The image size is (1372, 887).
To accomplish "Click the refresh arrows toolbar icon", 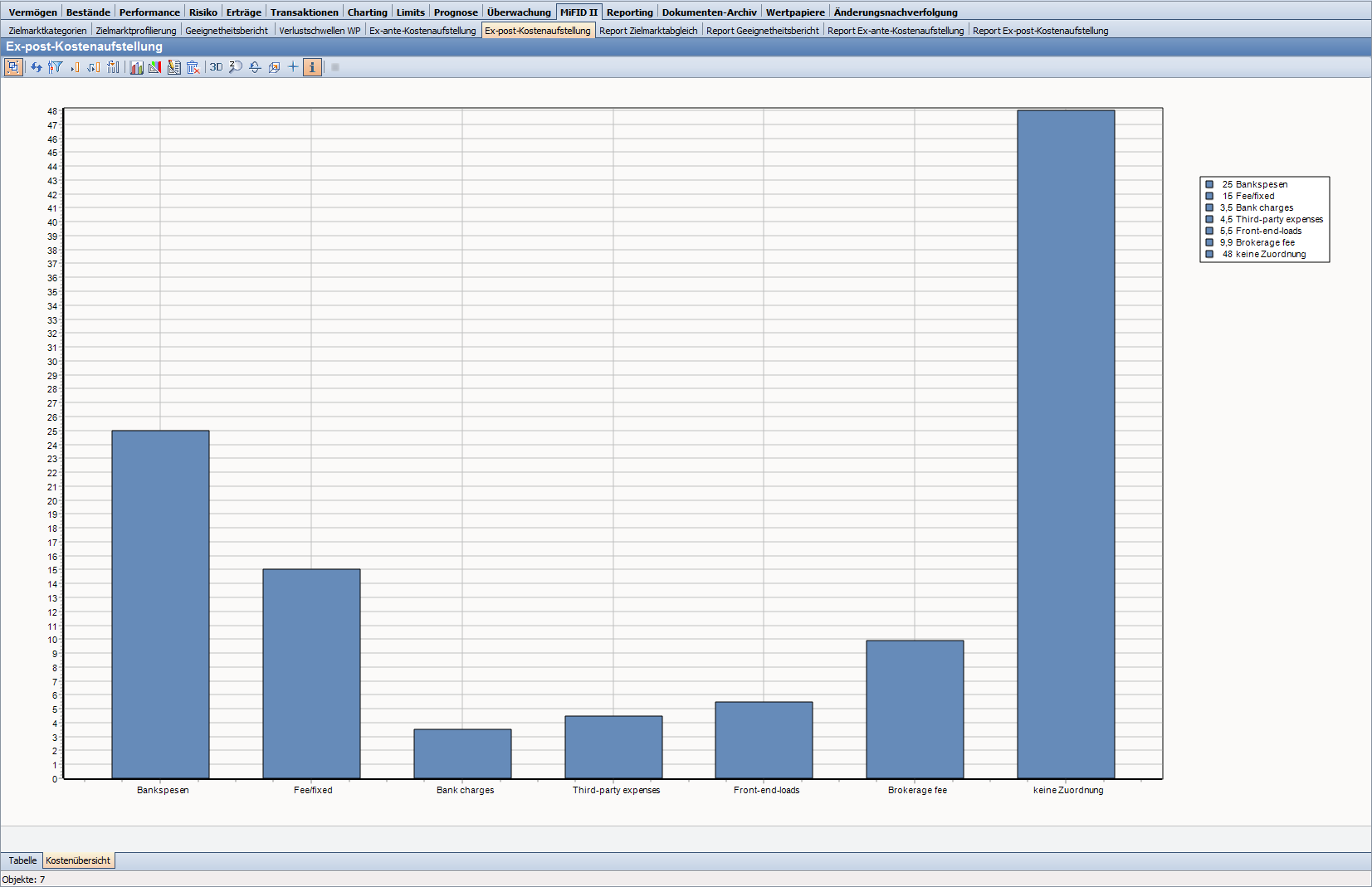I will click(x=37, y=67).
